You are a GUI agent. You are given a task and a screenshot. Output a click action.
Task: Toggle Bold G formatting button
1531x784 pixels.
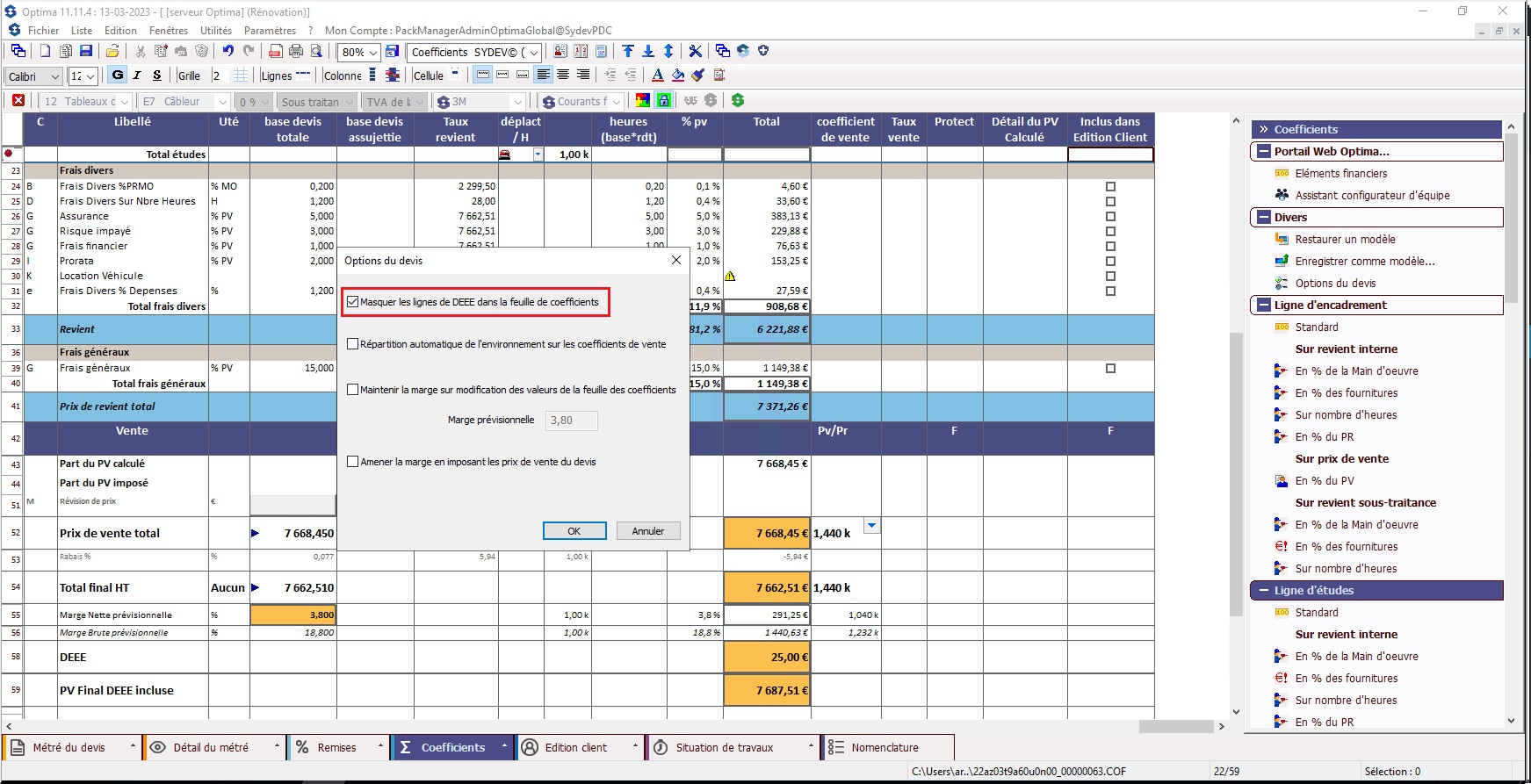pos(118,75)
